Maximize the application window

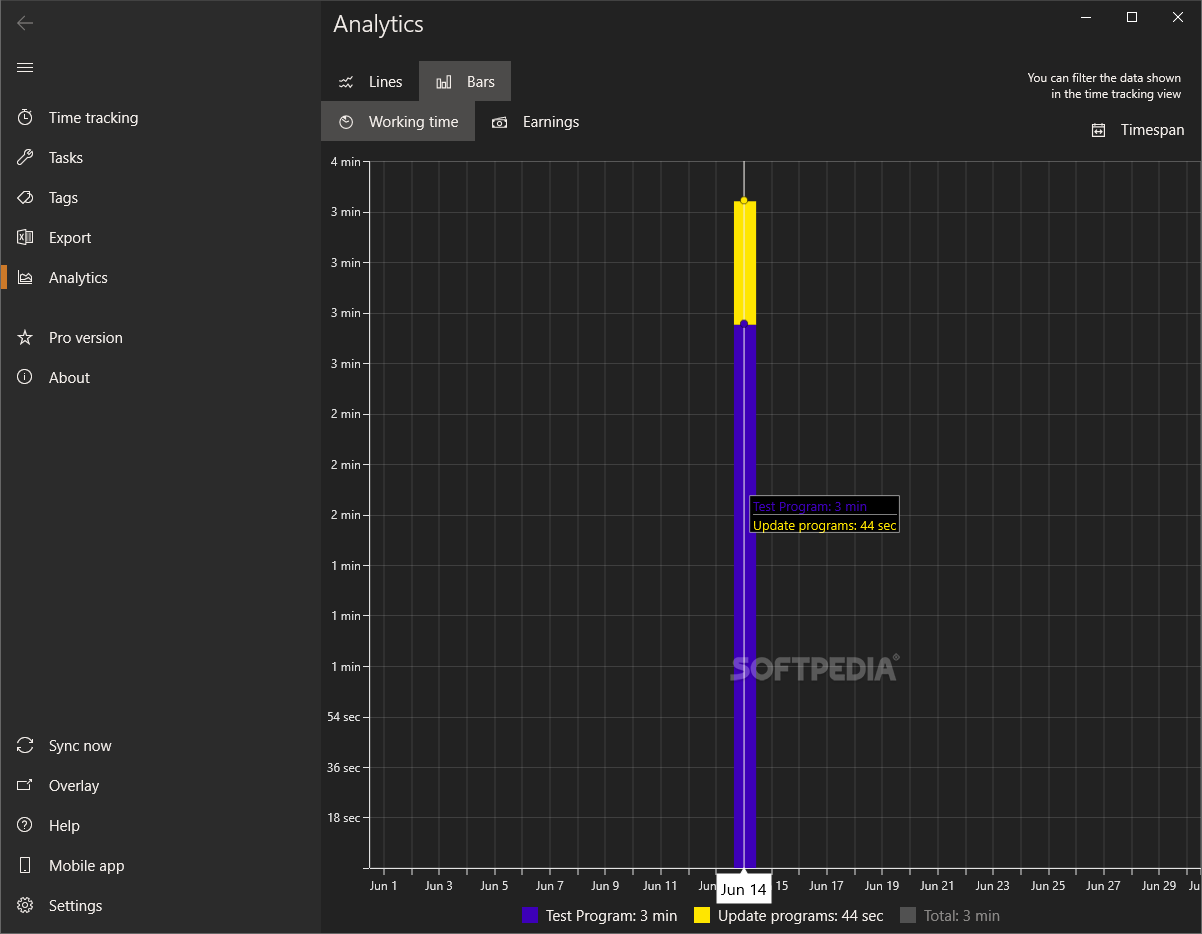1132,17
